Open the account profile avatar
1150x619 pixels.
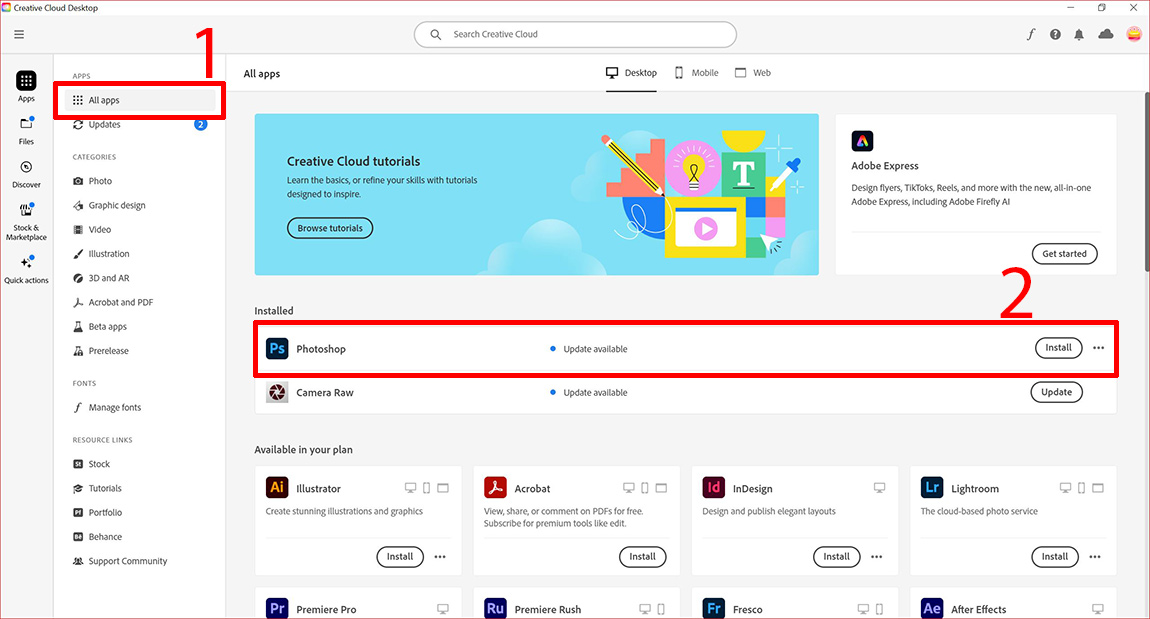coord(1134,34)
